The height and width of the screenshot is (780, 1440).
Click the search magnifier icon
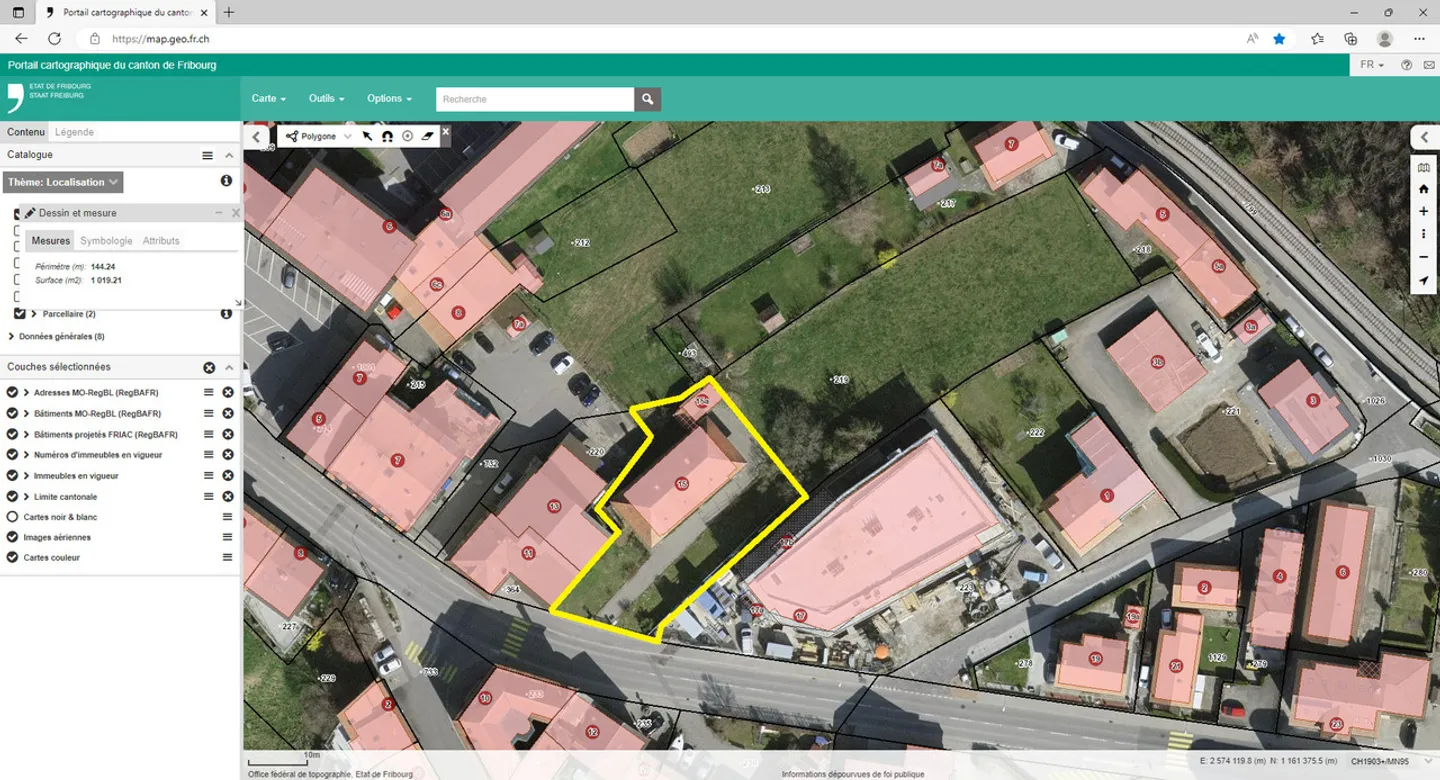pyautogui.click(x=646, y=98)
